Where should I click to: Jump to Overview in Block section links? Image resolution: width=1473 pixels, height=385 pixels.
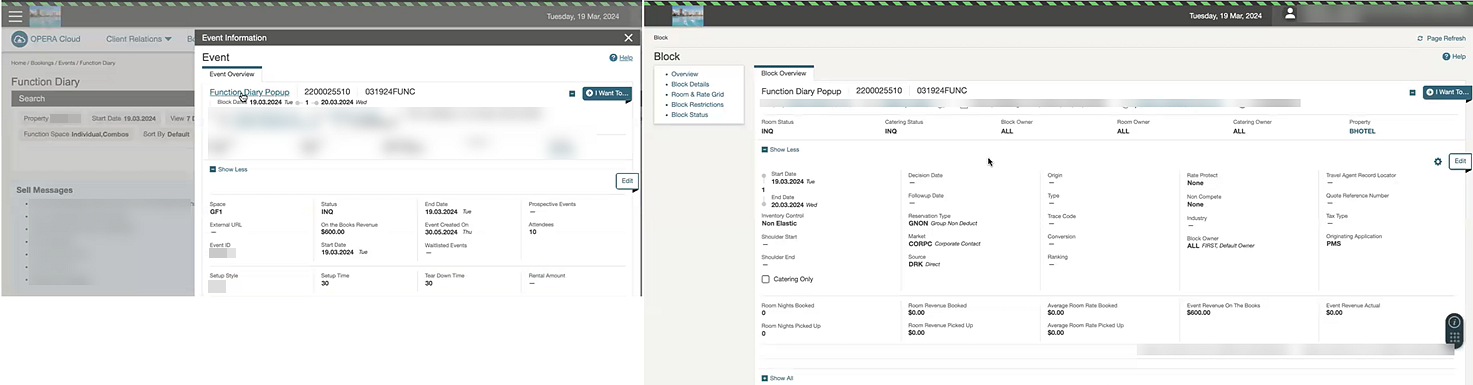(x=685, y=74)
